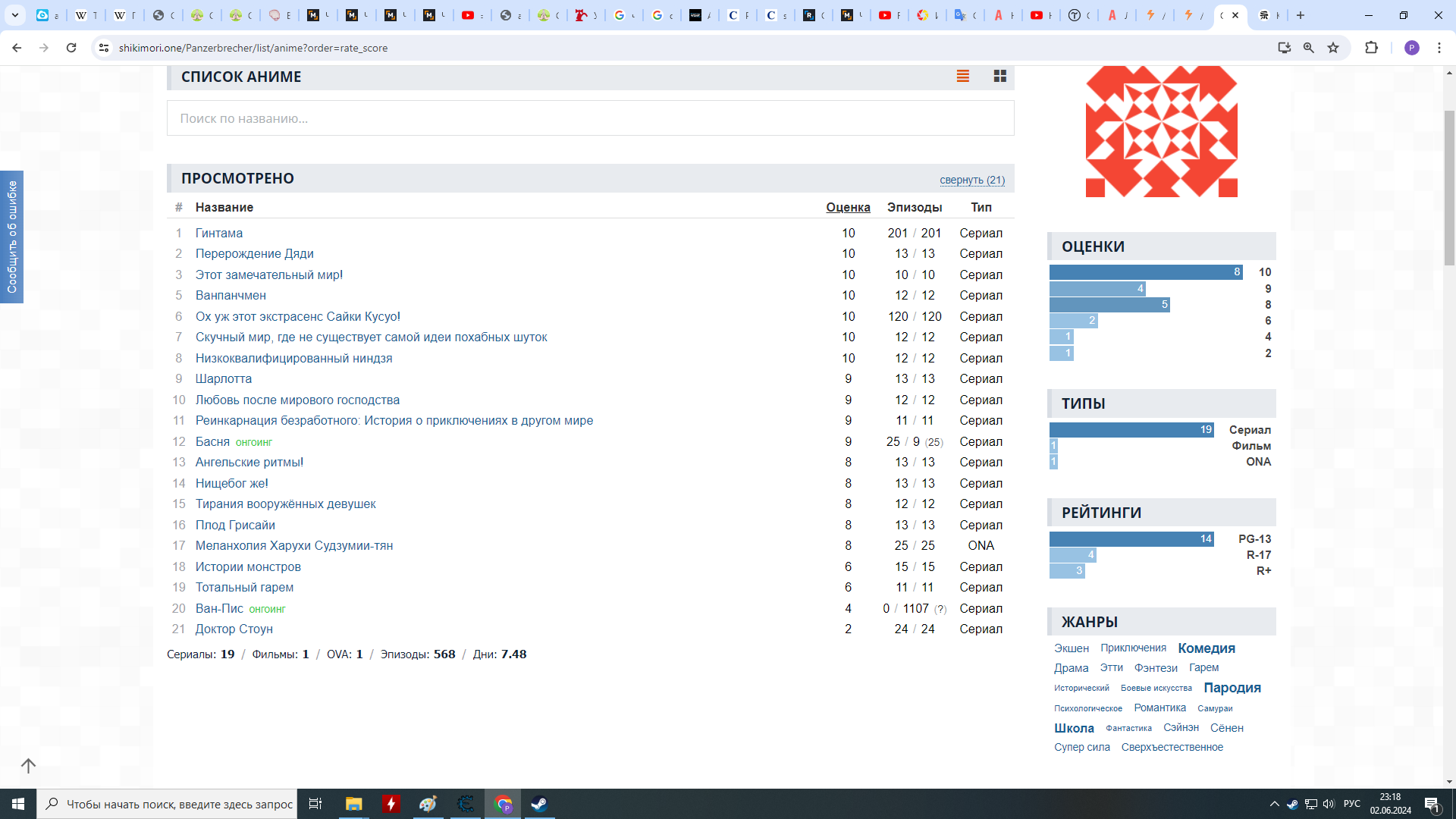Click the scroll-to-top arrow icon

[x=28, y=766]
